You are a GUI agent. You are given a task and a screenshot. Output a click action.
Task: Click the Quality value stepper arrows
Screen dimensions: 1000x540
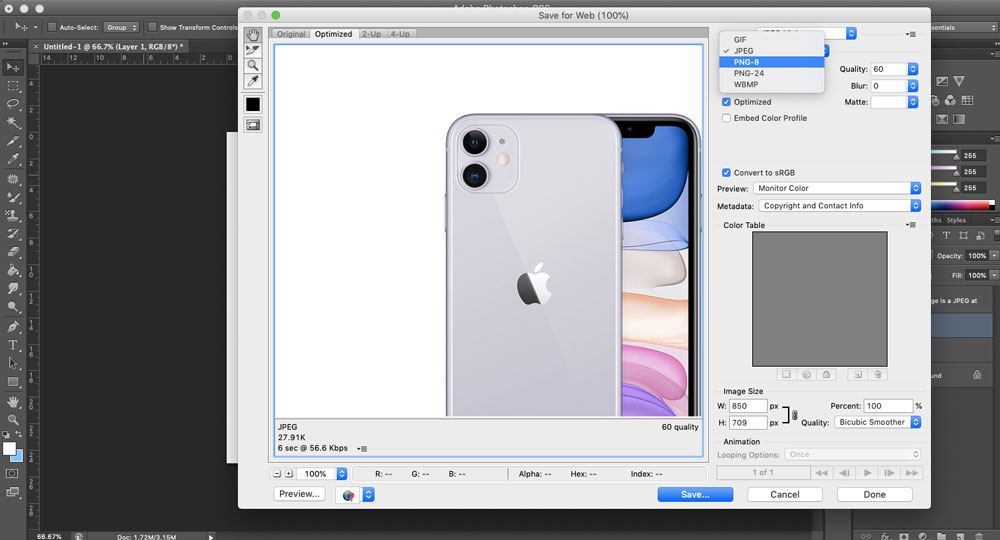click(913, 69)
